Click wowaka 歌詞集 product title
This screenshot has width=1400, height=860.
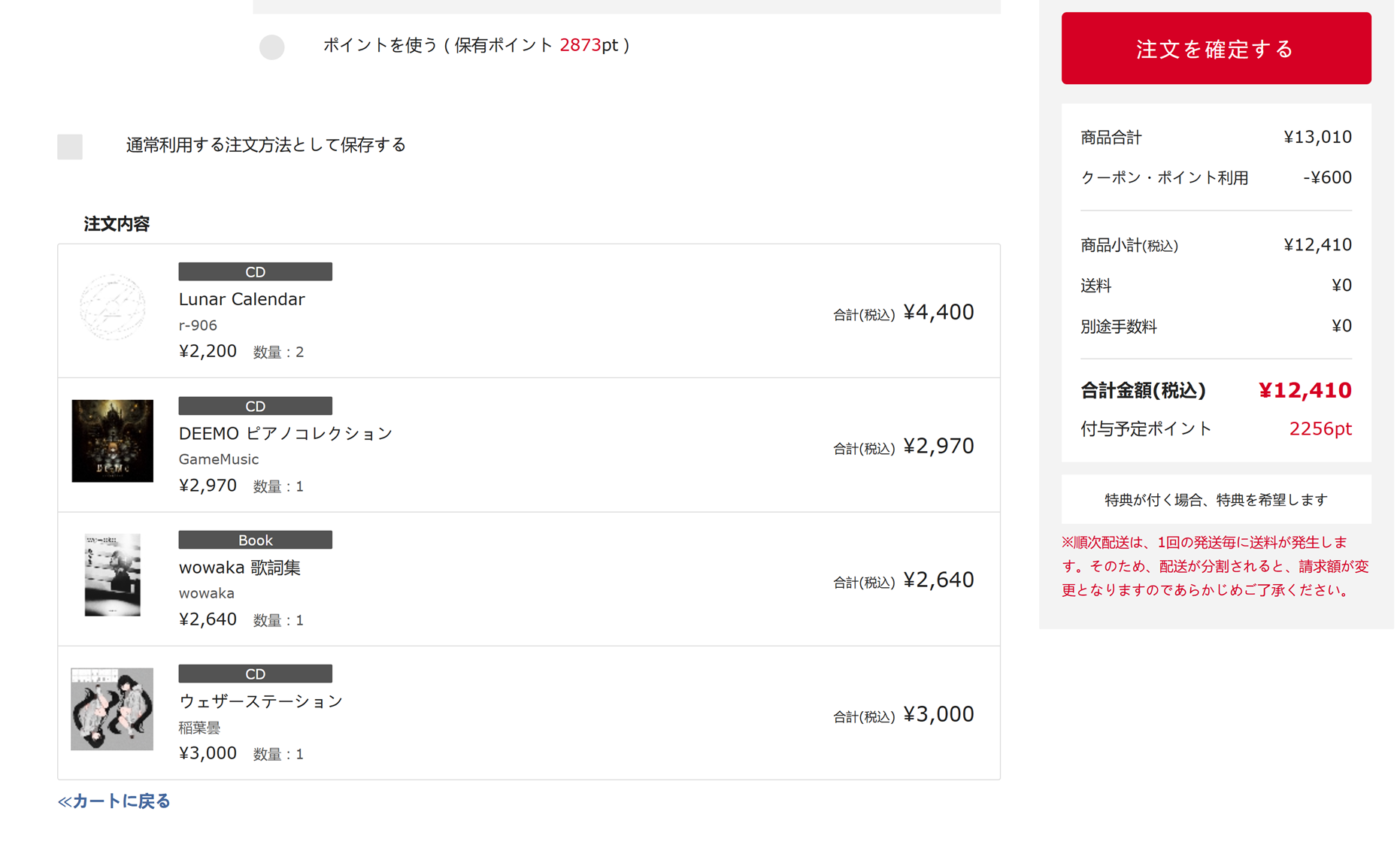[239, 568]
